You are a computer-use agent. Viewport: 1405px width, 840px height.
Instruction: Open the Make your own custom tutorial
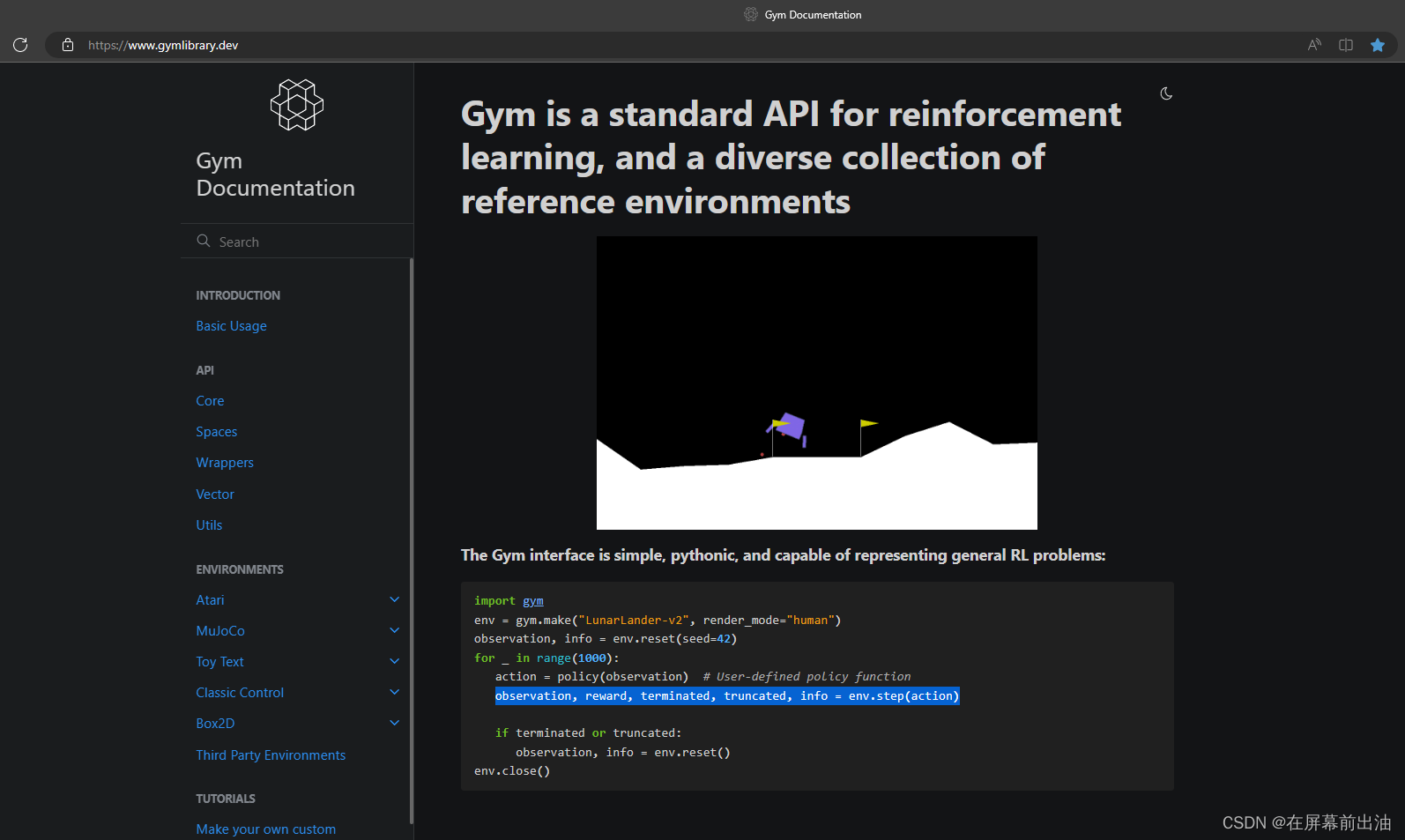(x=265, y=829)
